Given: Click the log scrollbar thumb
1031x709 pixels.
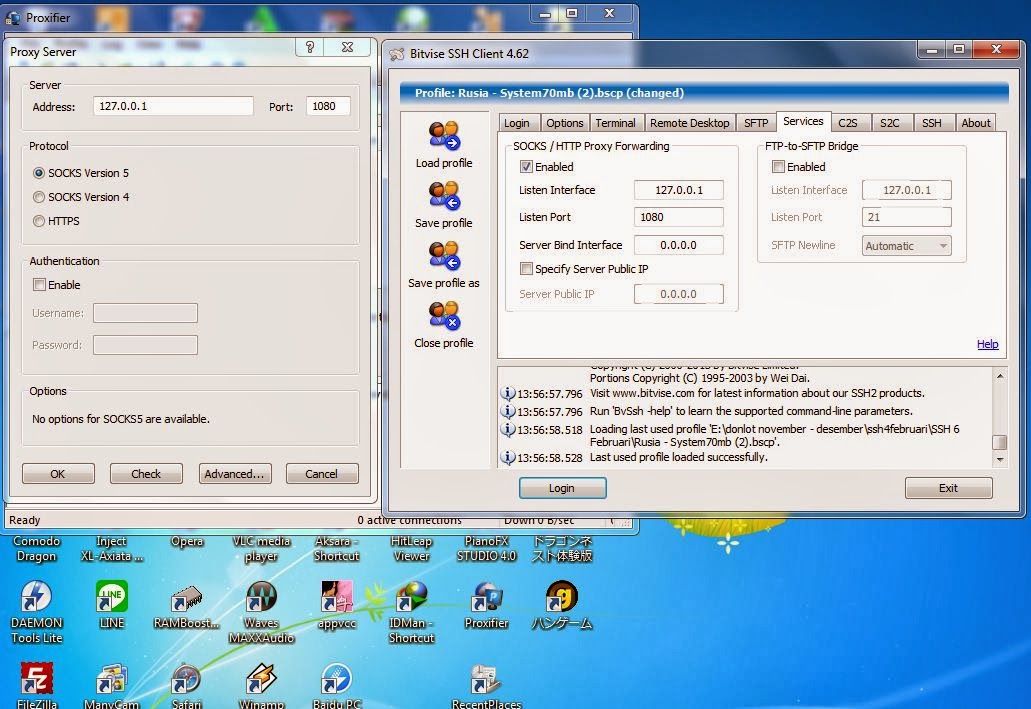Looking at the screenshot, I should click(999, 441).
